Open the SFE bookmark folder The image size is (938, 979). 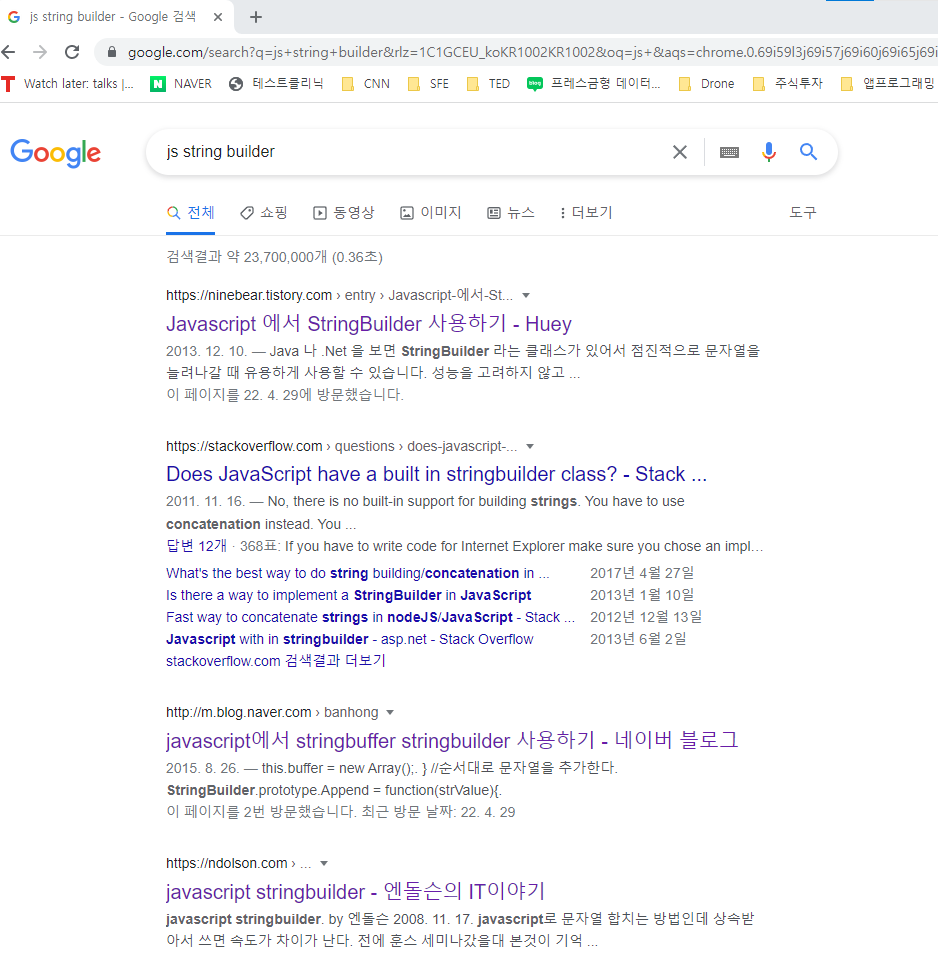click(428, 84)
